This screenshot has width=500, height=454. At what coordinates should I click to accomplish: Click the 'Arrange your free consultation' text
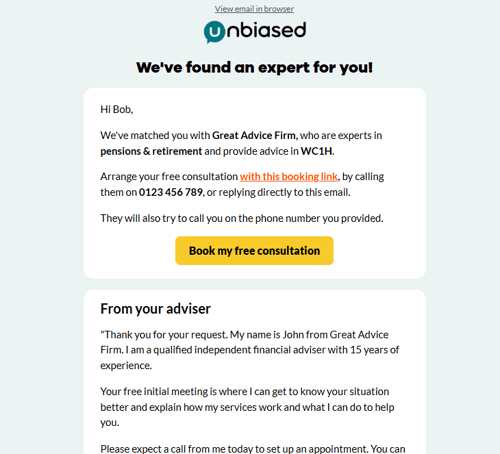click(169, 176)
